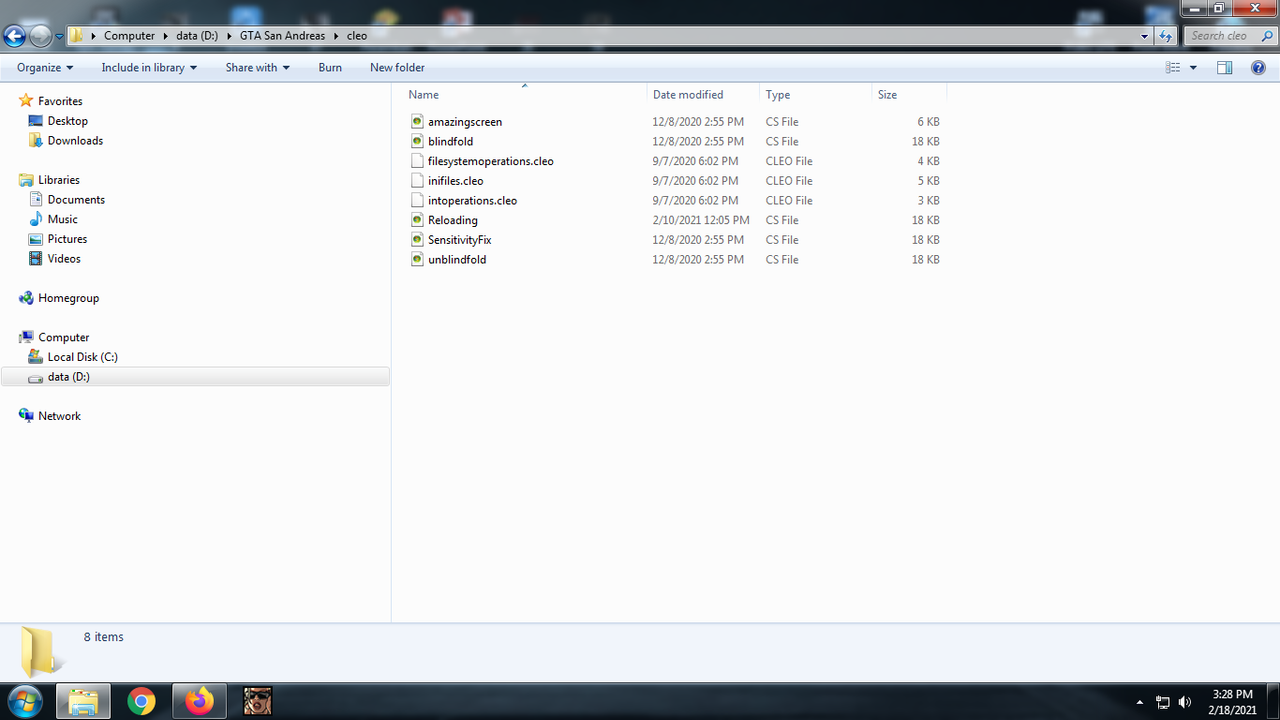Select the inifiles.cleo file icon
Viewport: 1280px width, 720px height.
coord(418,181)
